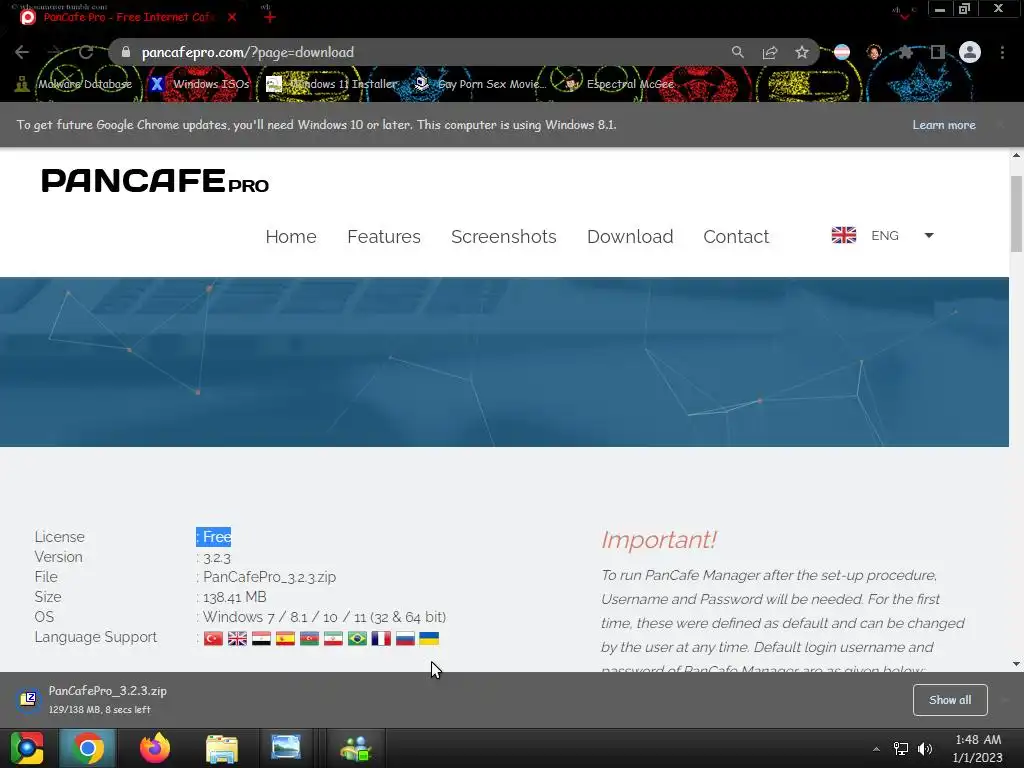Open the Chrome profile avatar
The height and width of the screenshot is (768, 1024).
click(970, 52)
